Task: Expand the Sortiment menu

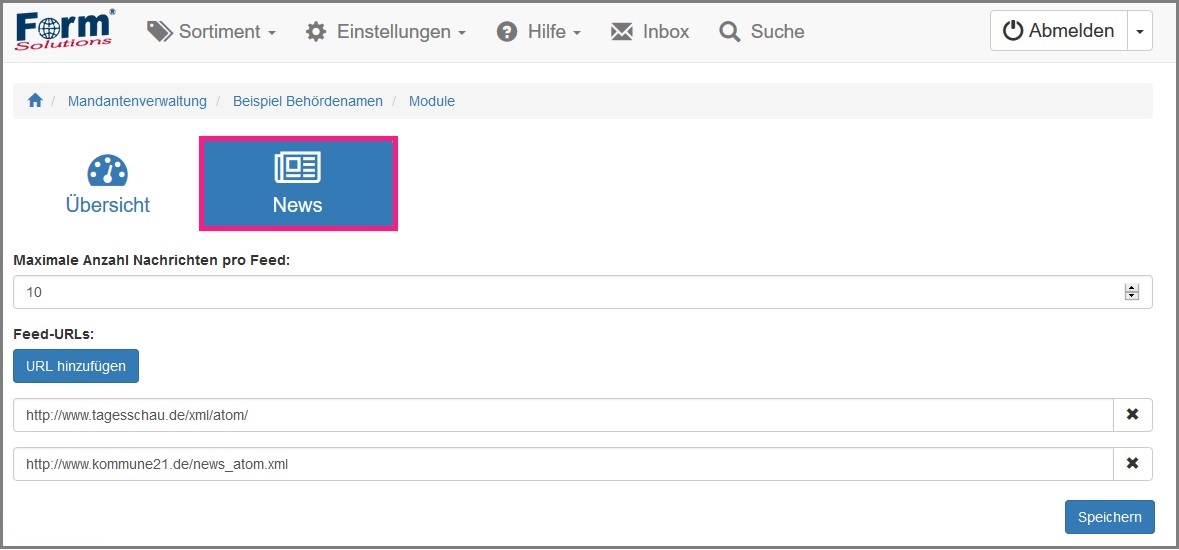Action: click(211, 32)
